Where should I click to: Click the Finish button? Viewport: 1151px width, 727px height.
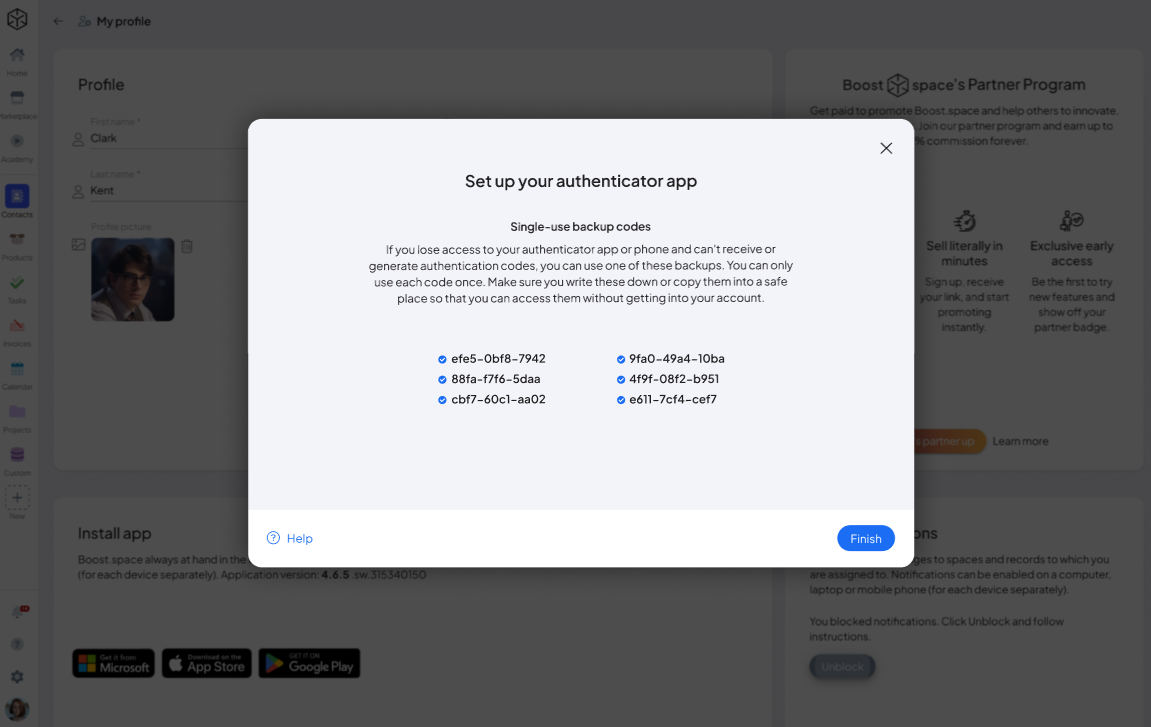click(x=865, y=538)
